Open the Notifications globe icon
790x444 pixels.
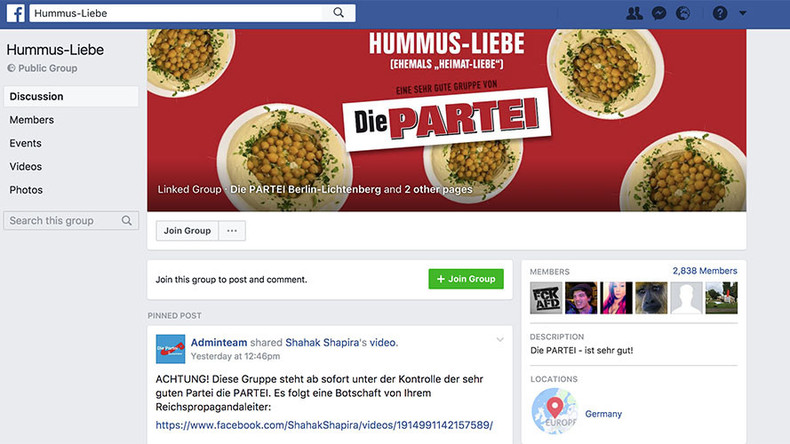tap(683, 13)
